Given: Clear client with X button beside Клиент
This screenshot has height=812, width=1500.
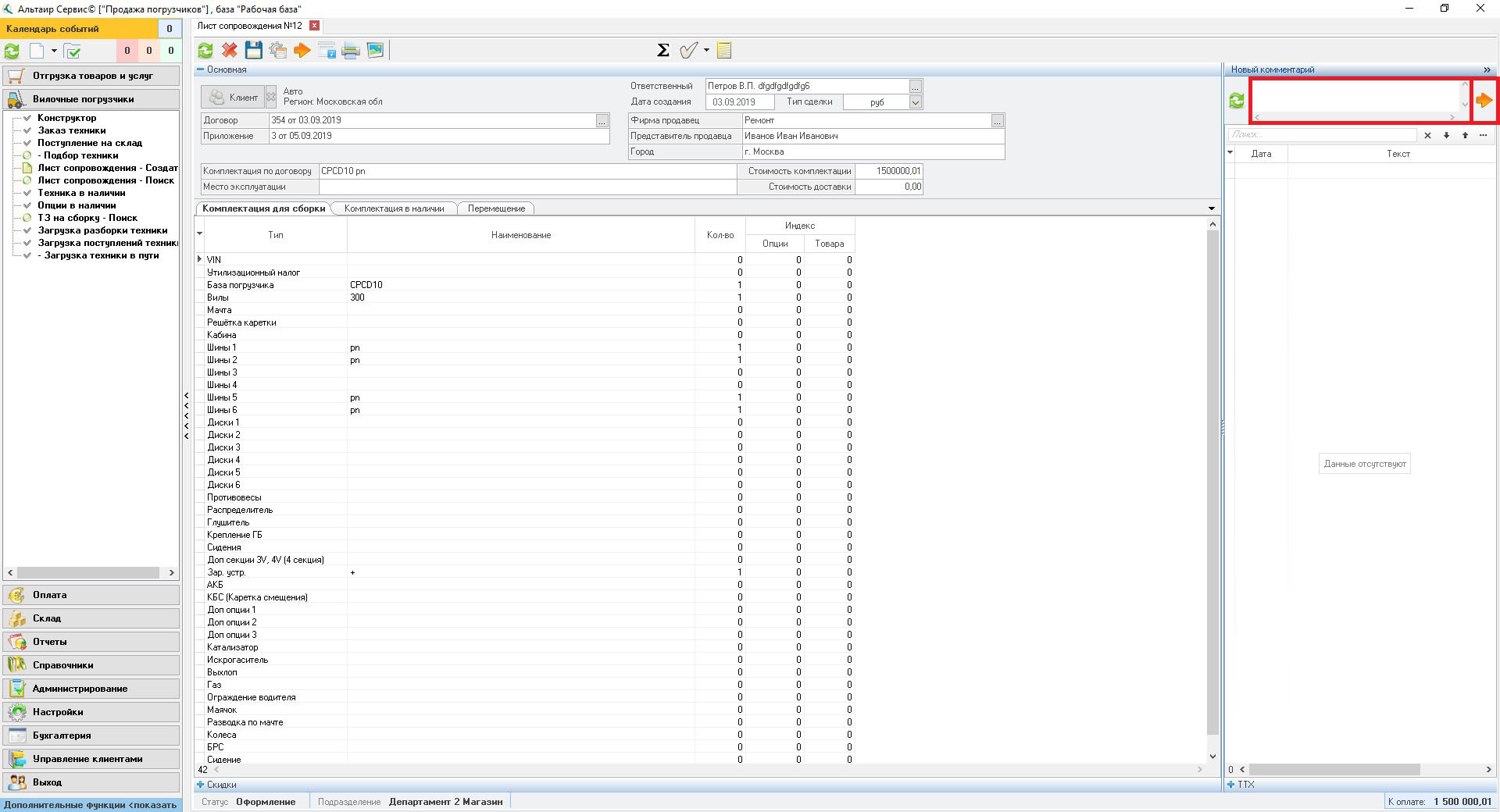Looking at the screenshot, I should tap(271, 98).
